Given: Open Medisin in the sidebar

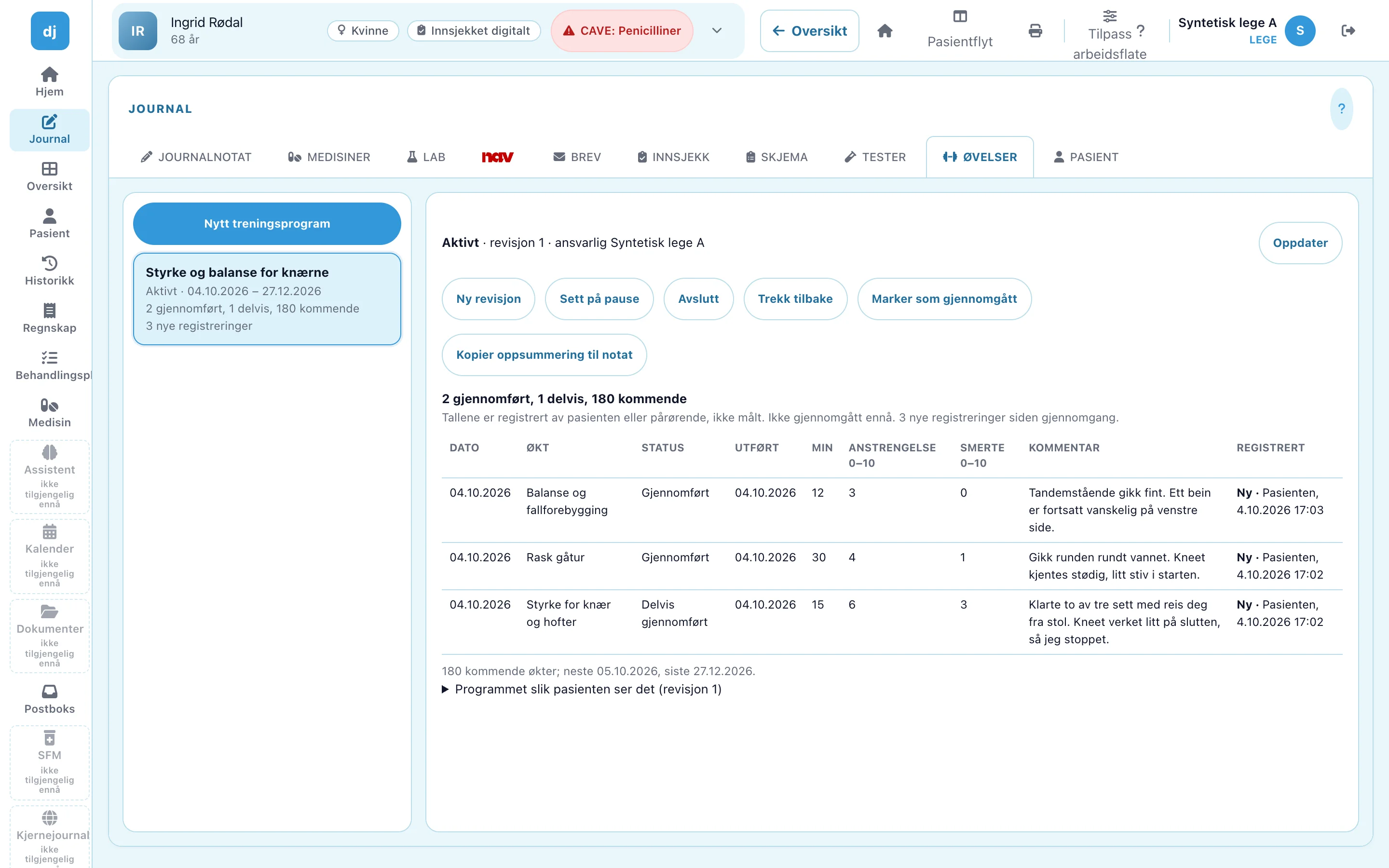Looking at the screenshot, I should pos(49,413).
